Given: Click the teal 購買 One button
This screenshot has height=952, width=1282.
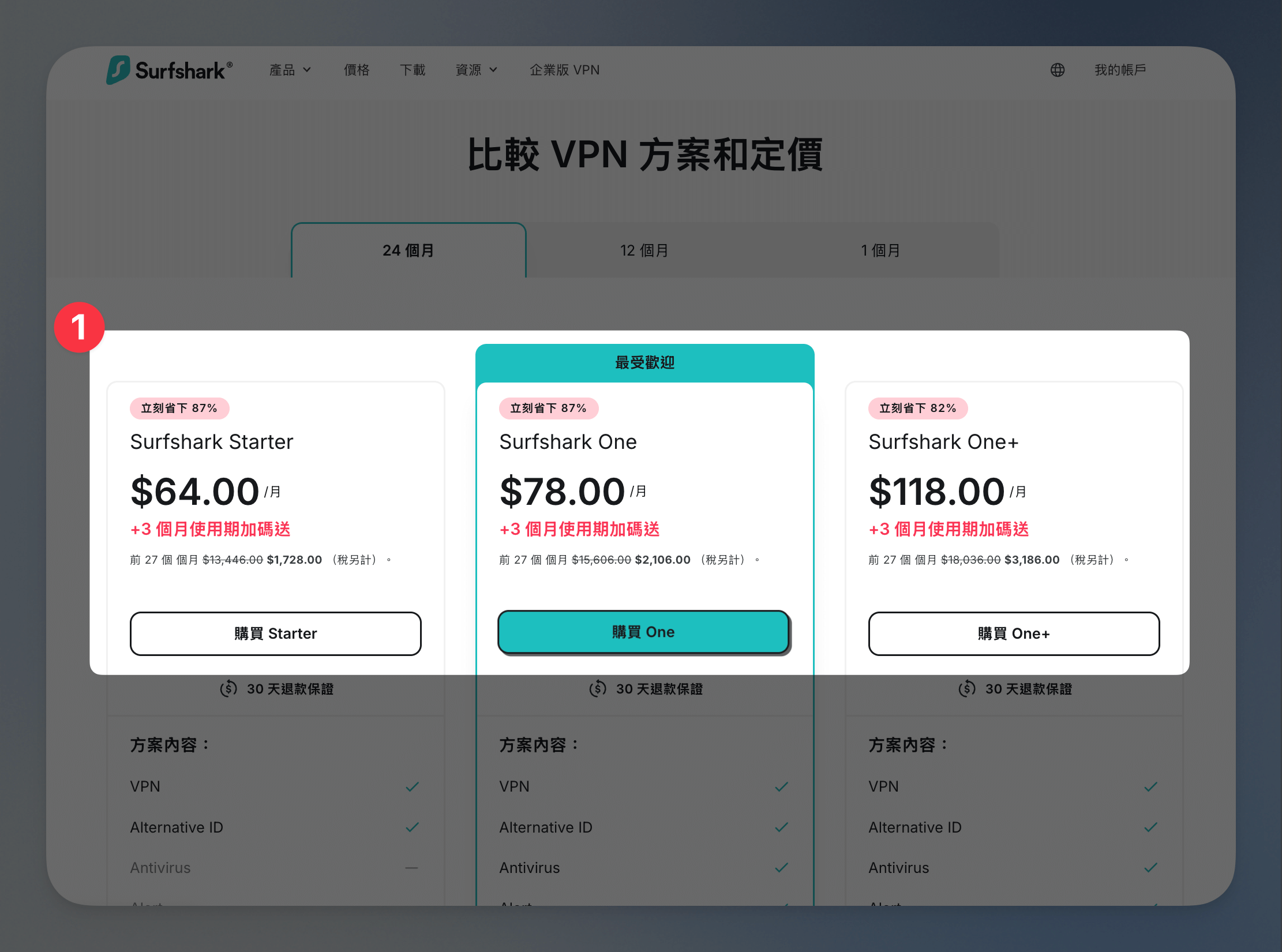Looking at the screenshot, I should 643,632.
